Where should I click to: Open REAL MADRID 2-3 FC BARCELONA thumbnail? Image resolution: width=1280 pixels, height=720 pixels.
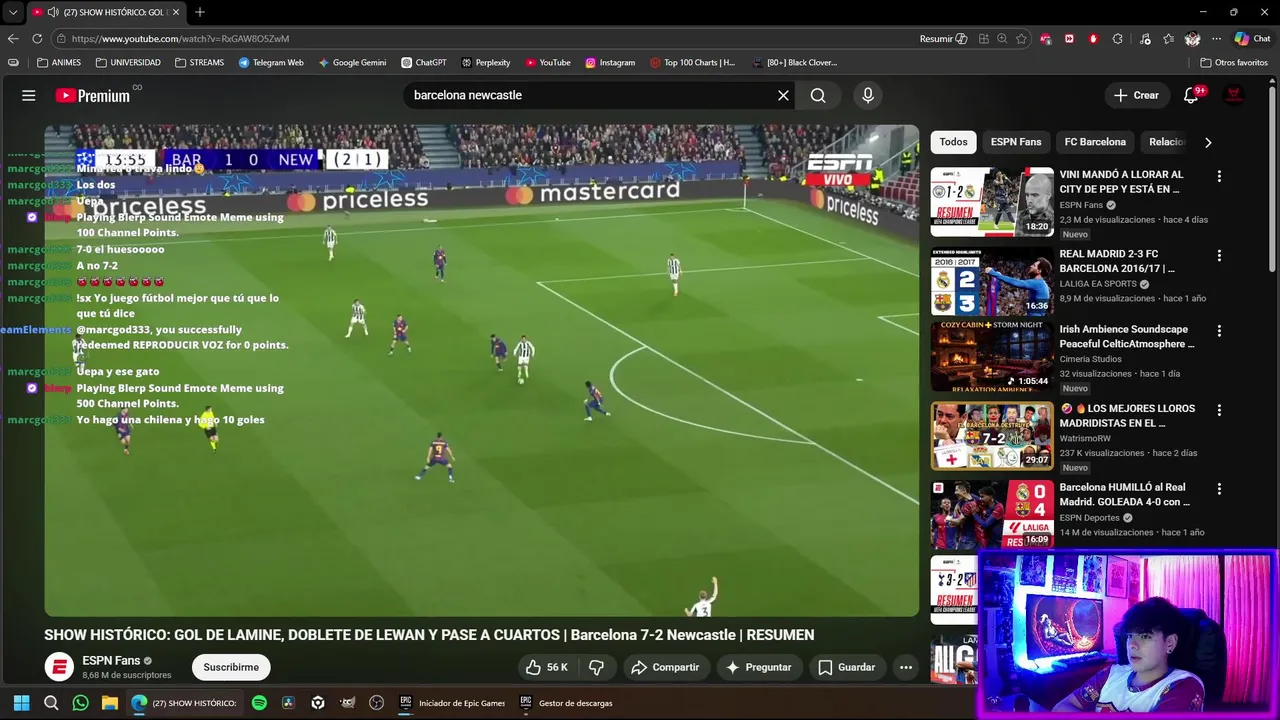pyautogui.click(x=992, y=282)
